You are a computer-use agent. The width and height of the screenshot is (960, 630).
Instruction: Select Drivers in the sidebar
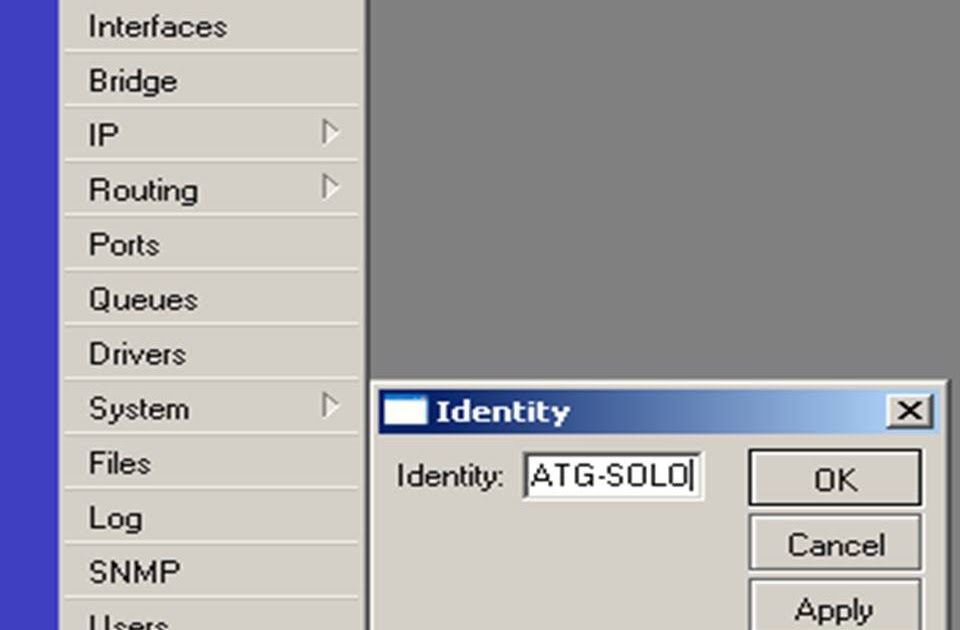tap(137, 354)
